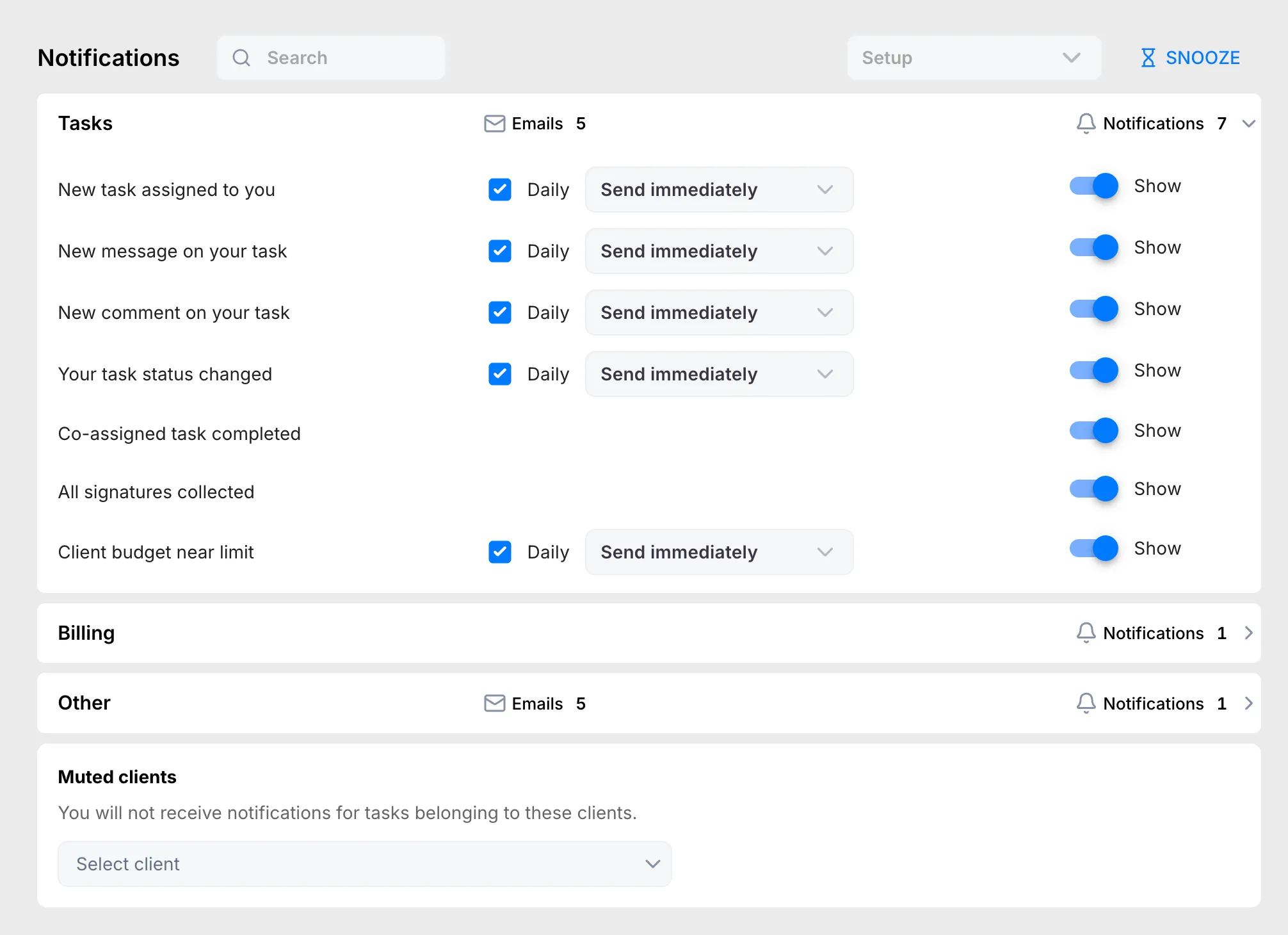Click the Billing Notifications bell icon
Screen dimensions: 1288x935
pos(1086,633)
